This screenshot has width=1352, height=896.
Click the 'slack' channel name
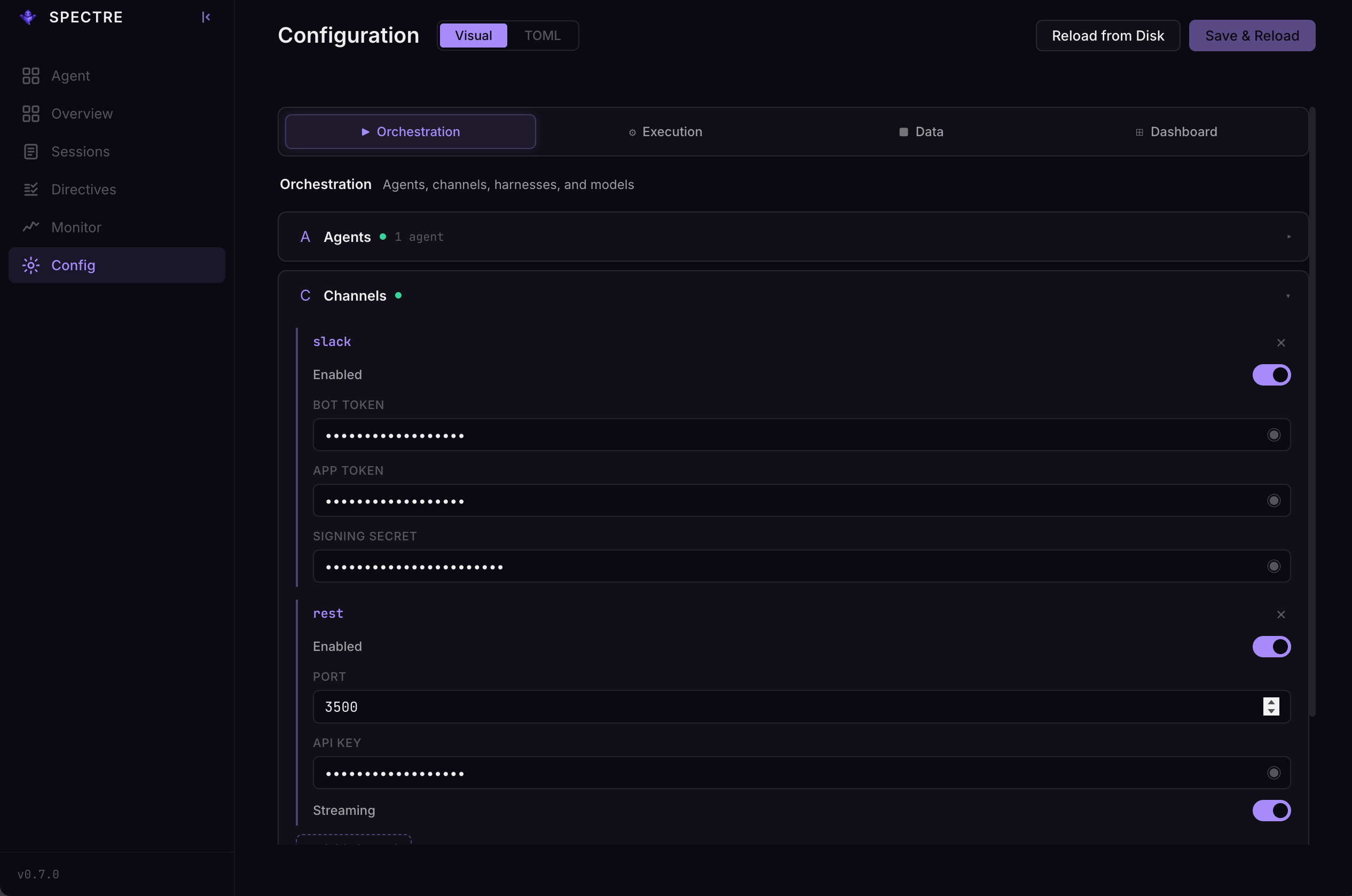(332, 341)
